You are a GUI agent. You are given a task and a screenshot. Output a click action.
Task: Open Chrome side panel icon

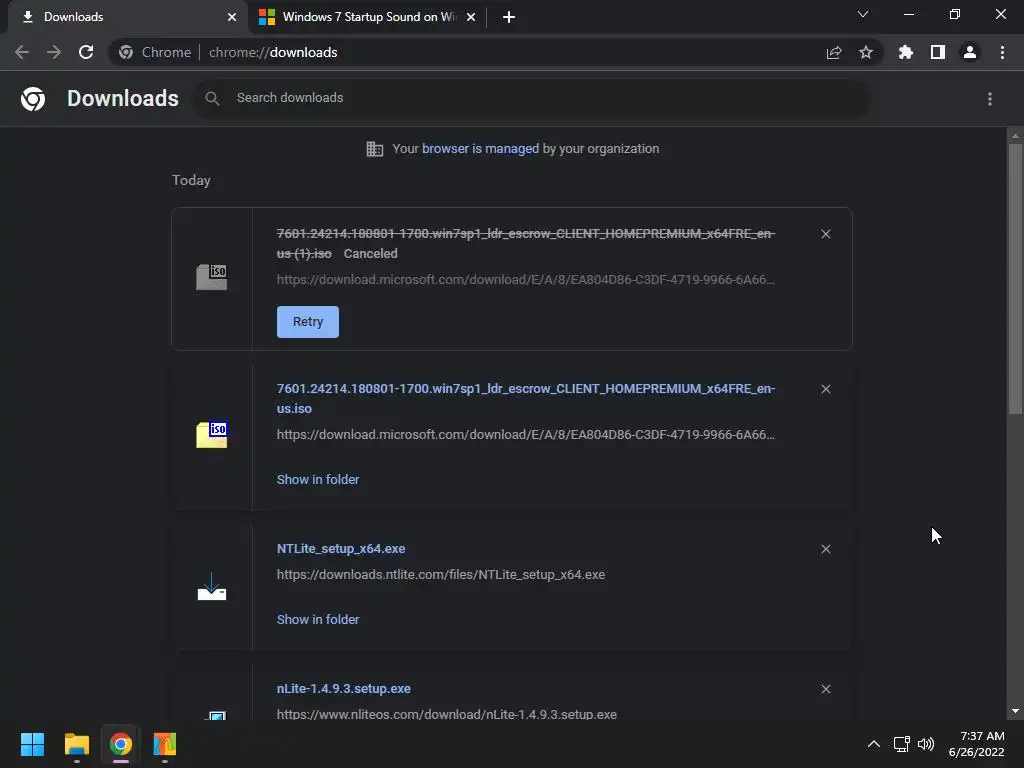938,52
